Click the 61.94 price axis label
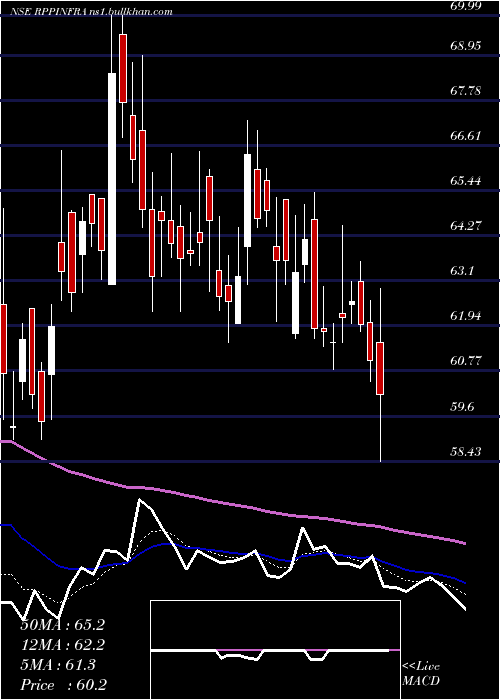The width and height of the screenshot is (500, 700). click(465, 316)
